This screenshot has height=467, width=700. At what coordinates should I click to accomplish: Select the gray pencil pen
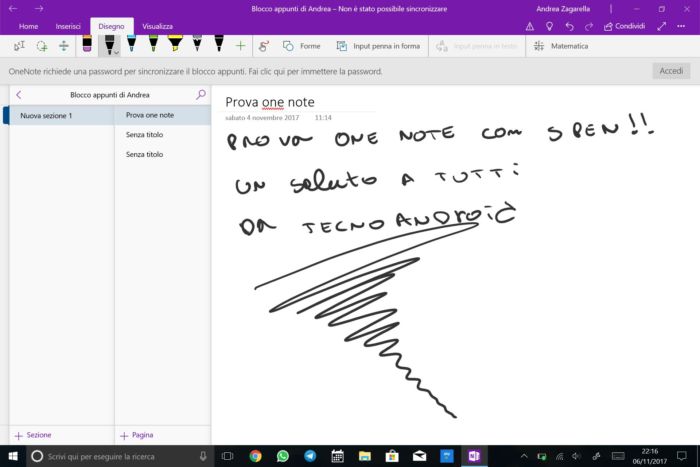click(x=197, y=44)
